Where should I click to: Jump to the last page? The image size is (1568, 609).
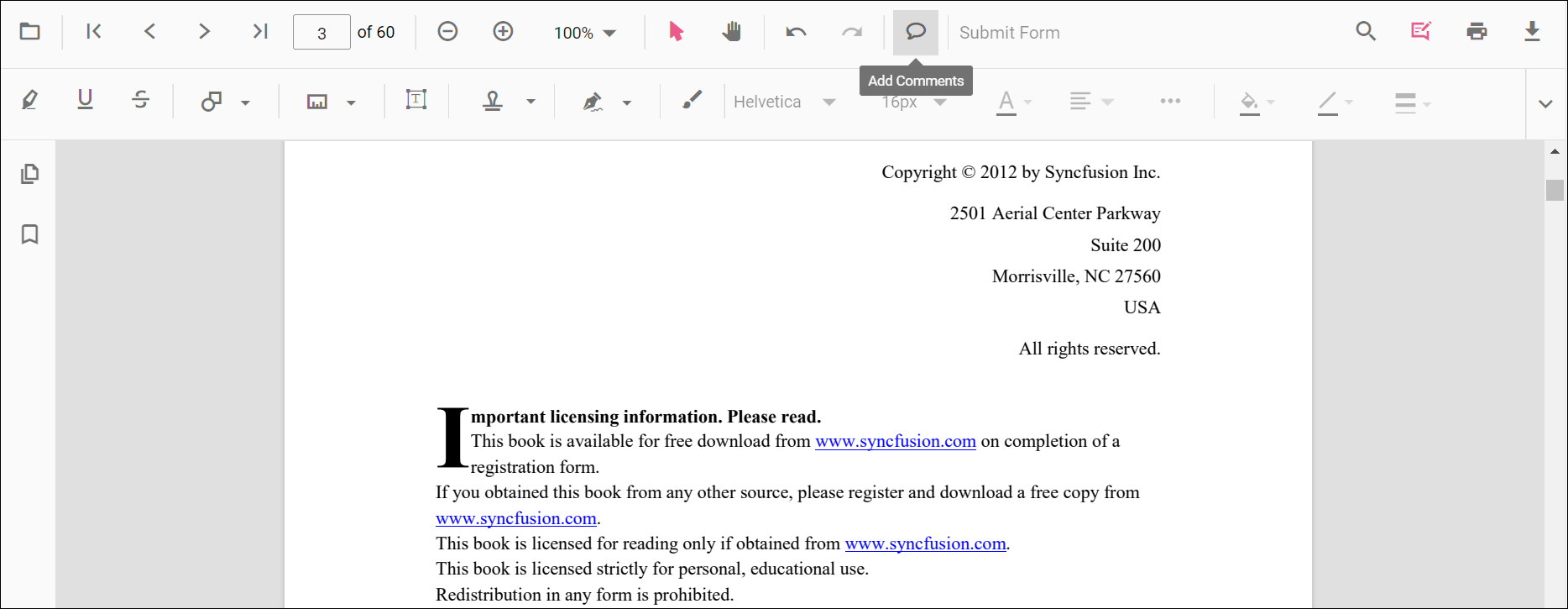coord(260,32)
